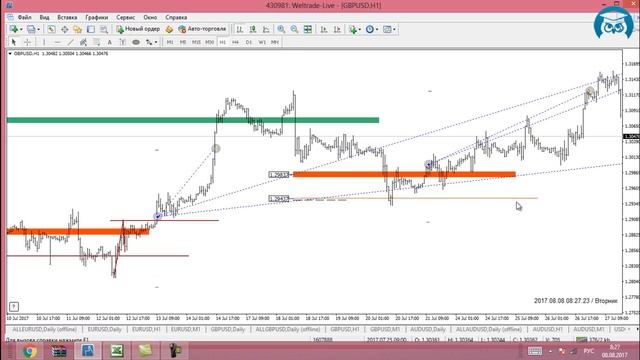Expand the templates dropdown arrow
The height and width of the screenshot is (360, 640).
(x=394, y=29)
